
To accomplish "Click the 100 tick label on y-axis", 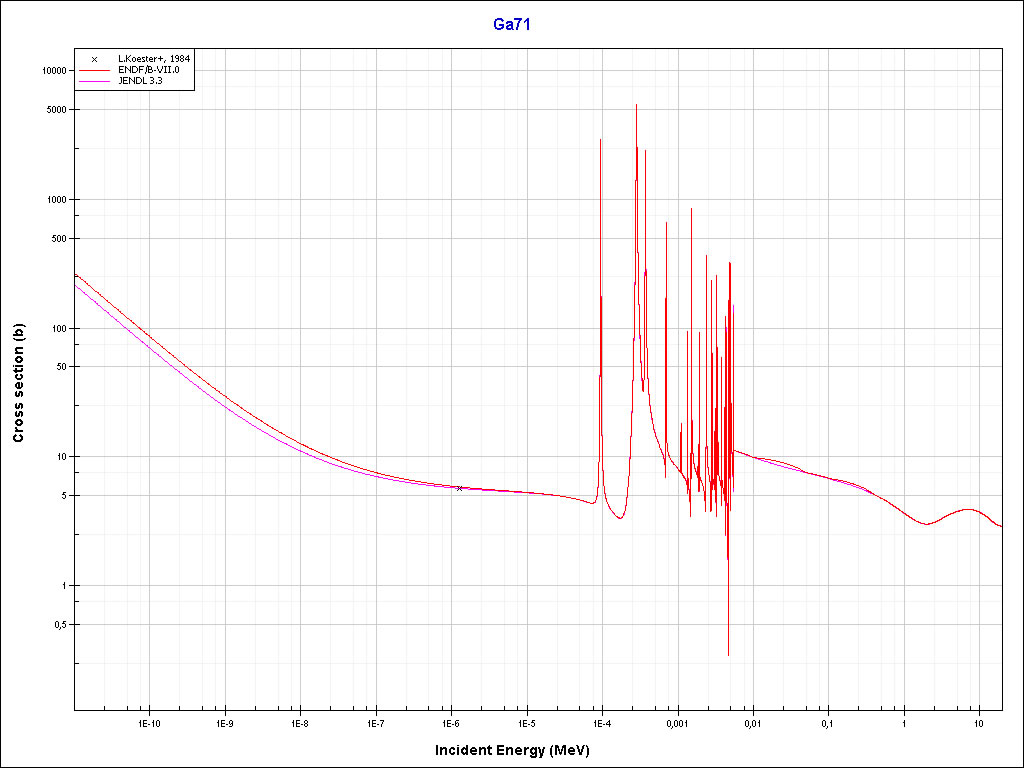I will 55,329.
